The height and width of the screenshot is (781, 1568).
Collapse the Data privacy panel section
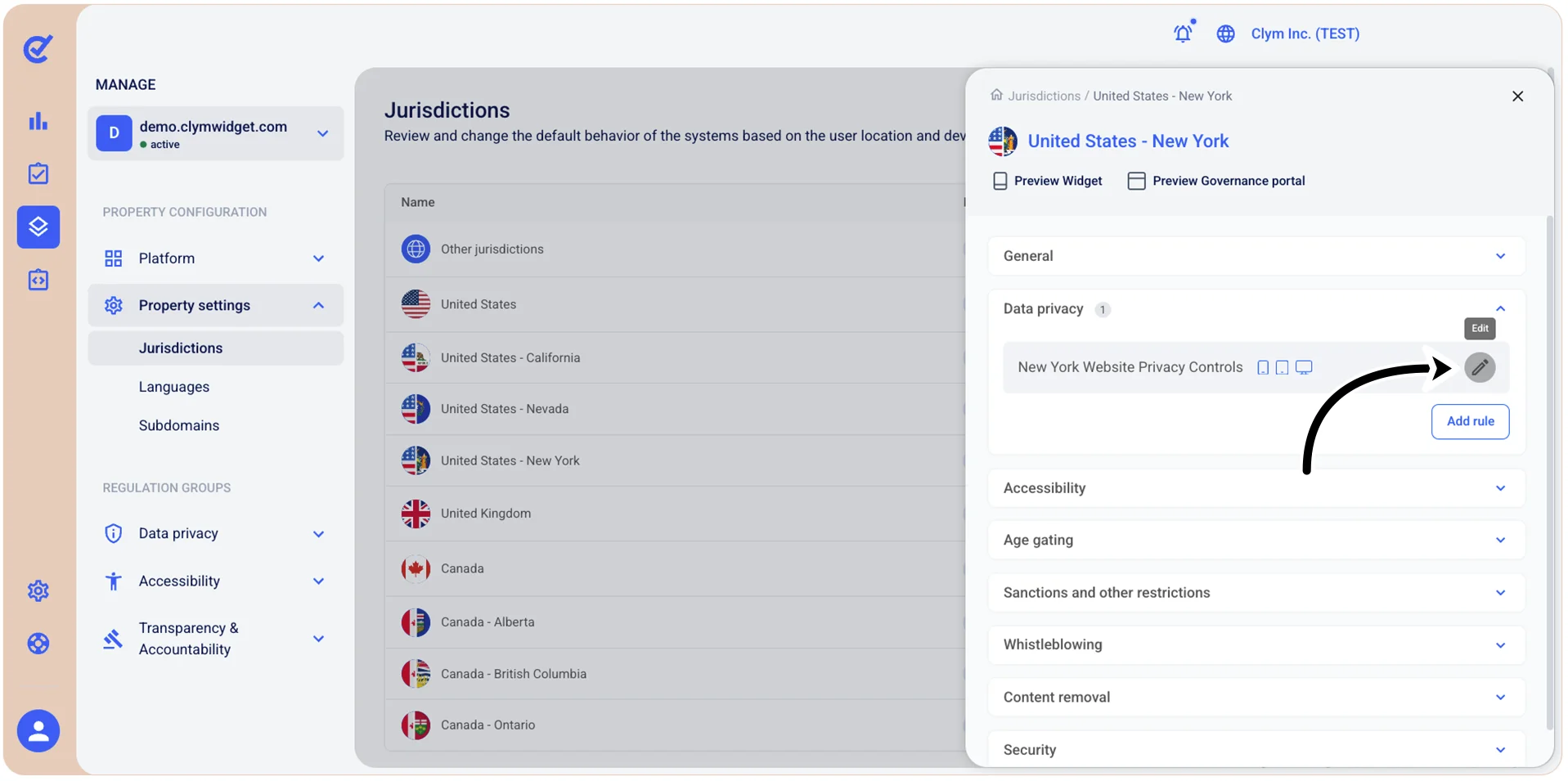pyautogui.click(x=1256, y=309)
